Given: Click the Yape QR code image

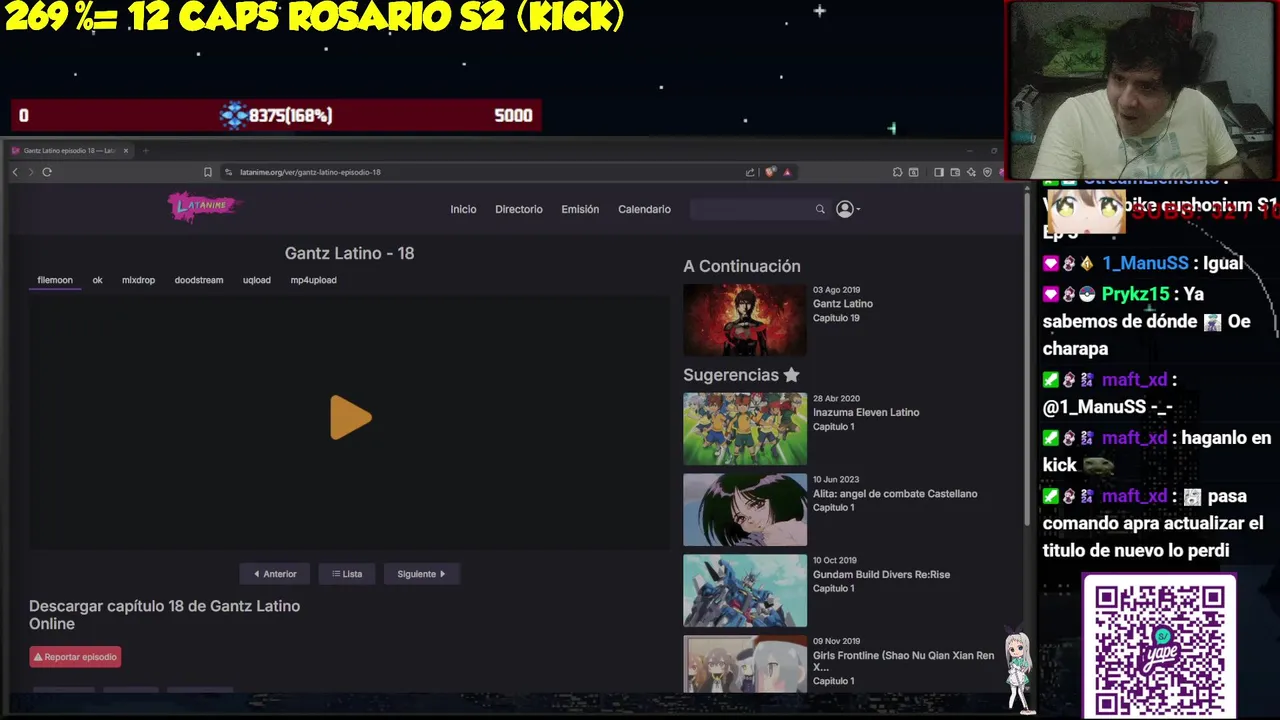Looking at the screenshot, I should point(1159,648).
